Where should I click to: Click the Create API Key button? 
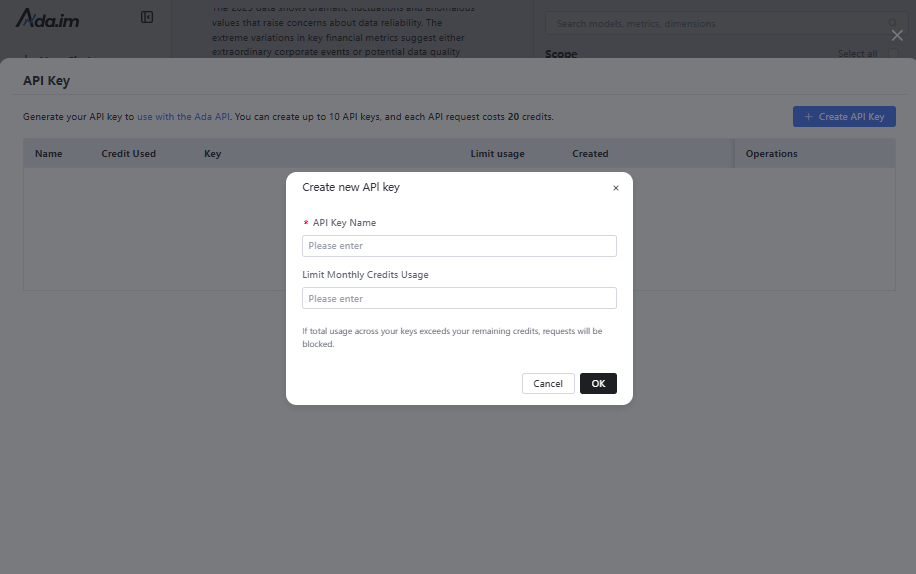click(x=844, y=117)
